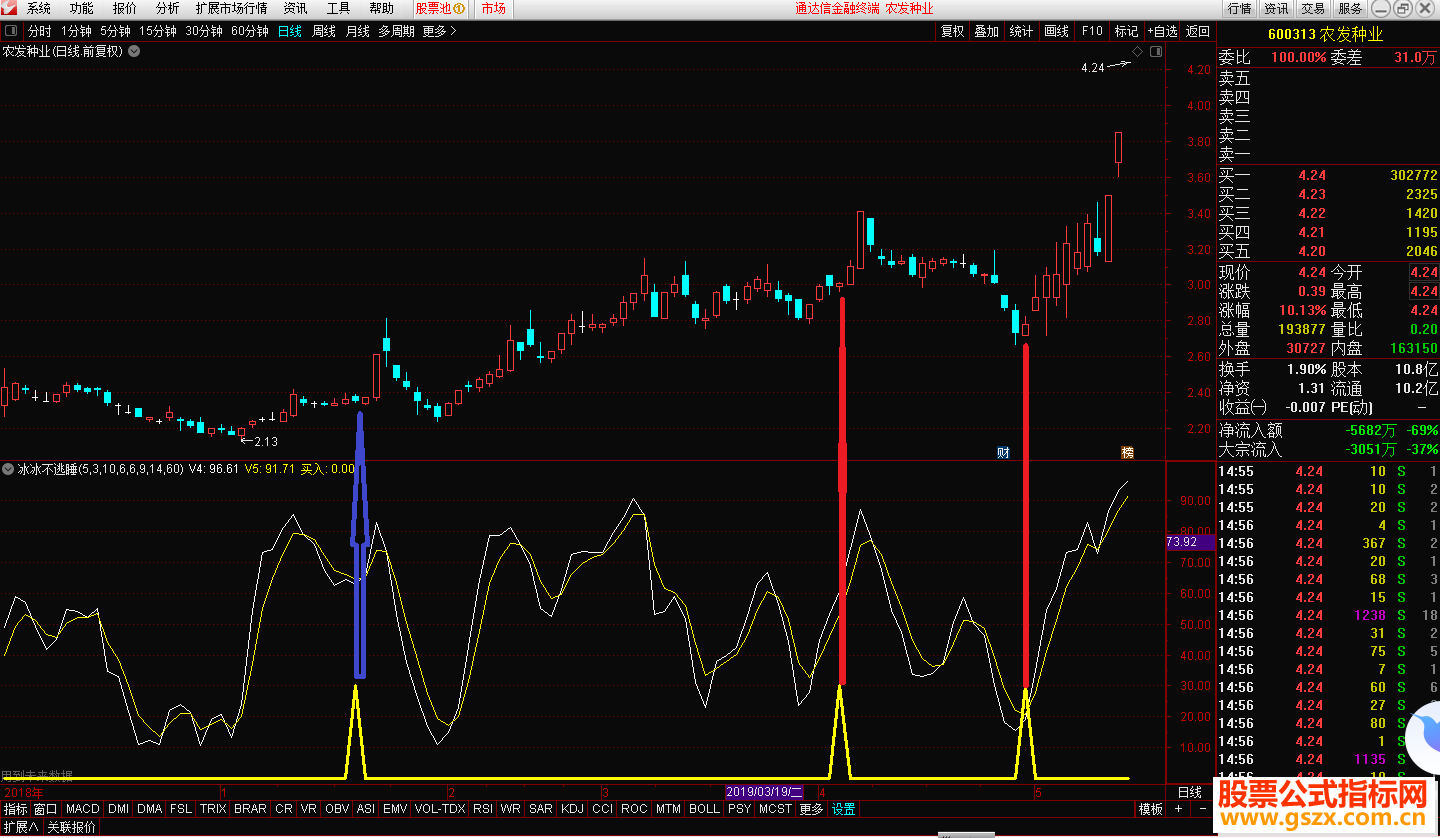Click the 600313 农发种业 stock title

pyautogui.click(x=1325, y=34)
